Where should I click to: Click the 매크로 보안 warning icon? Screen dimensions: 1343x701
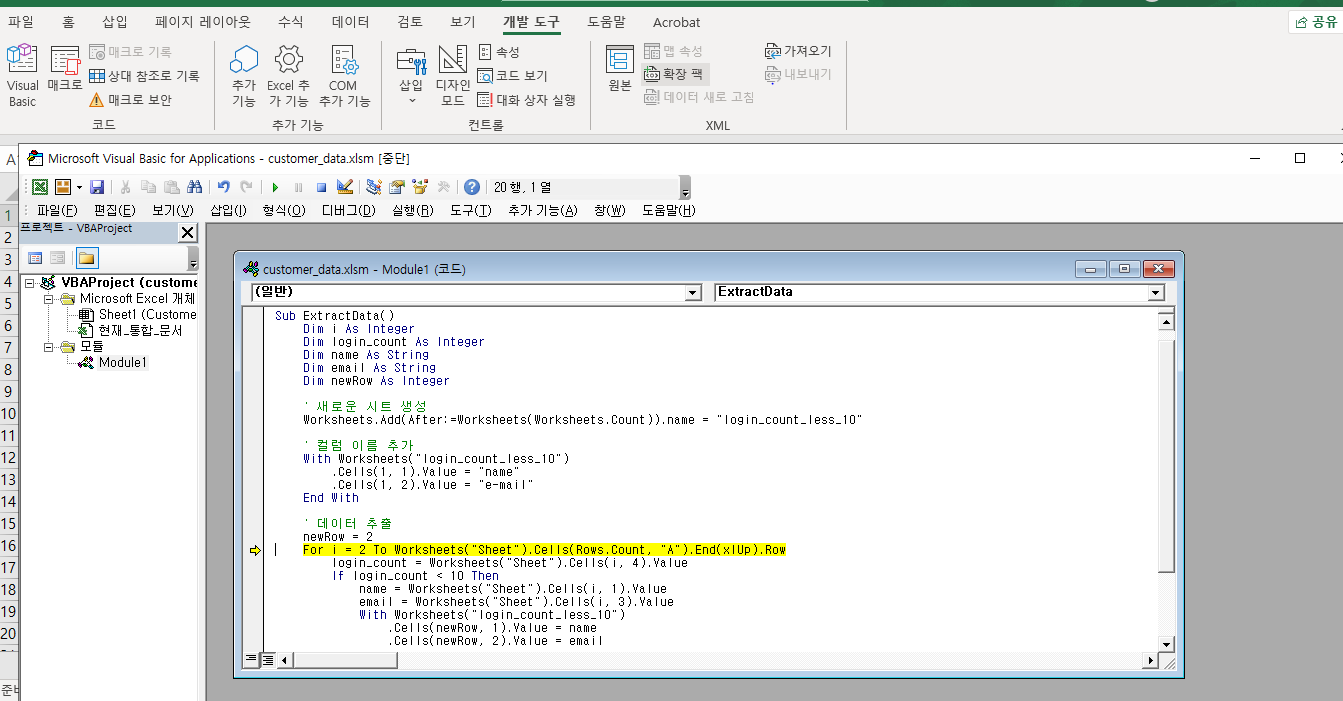(96, 100)
